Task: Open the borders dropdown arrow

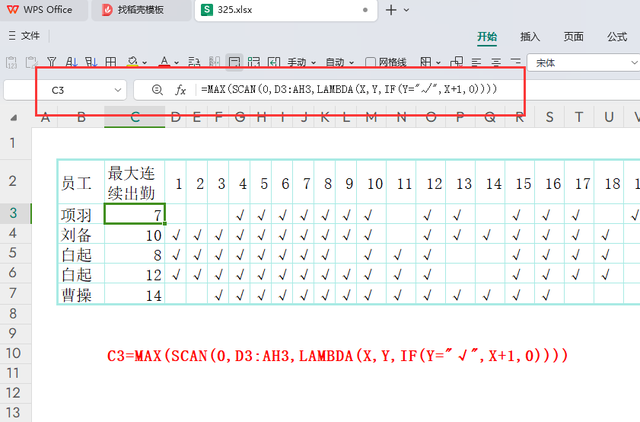Action: tap(438, 63)
